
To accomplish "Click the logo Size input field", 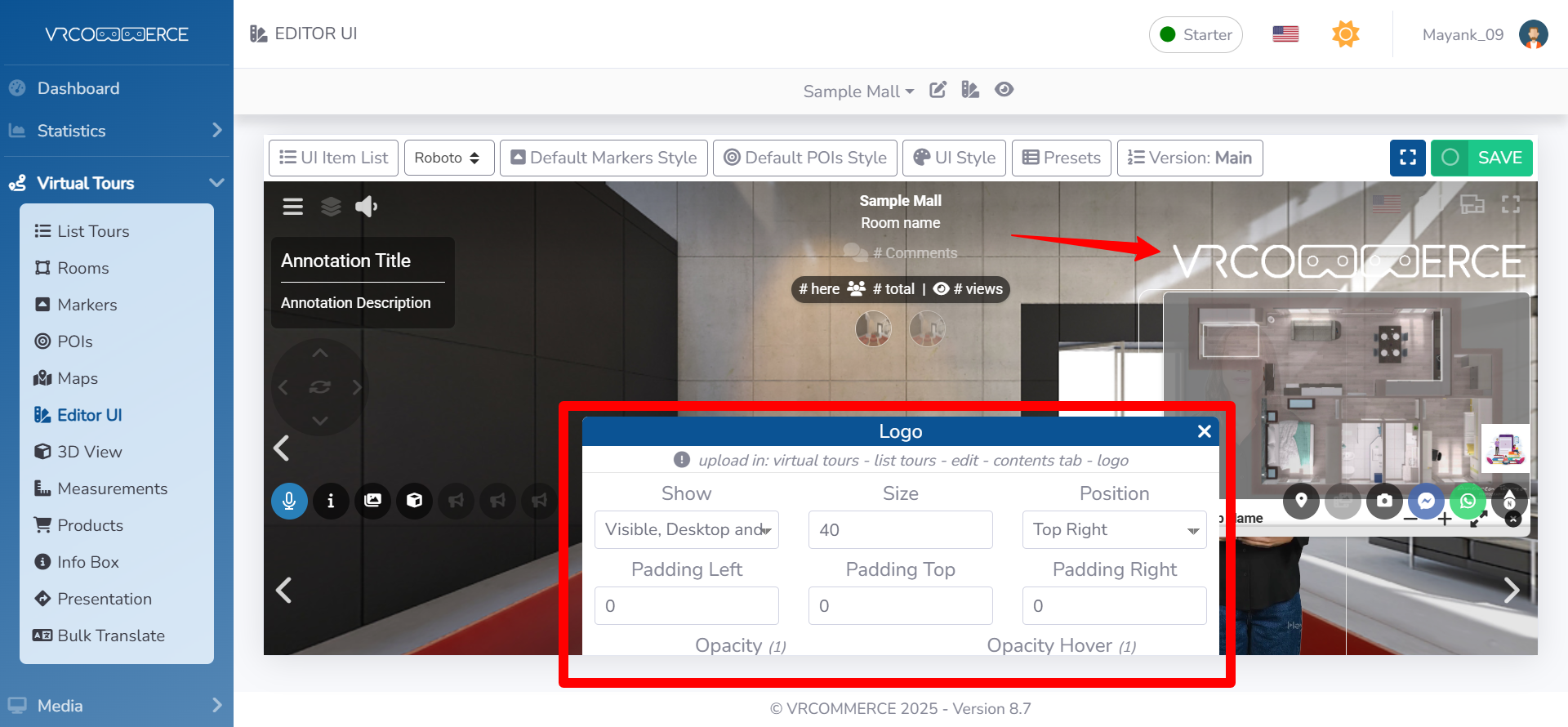I will (900, 530).
